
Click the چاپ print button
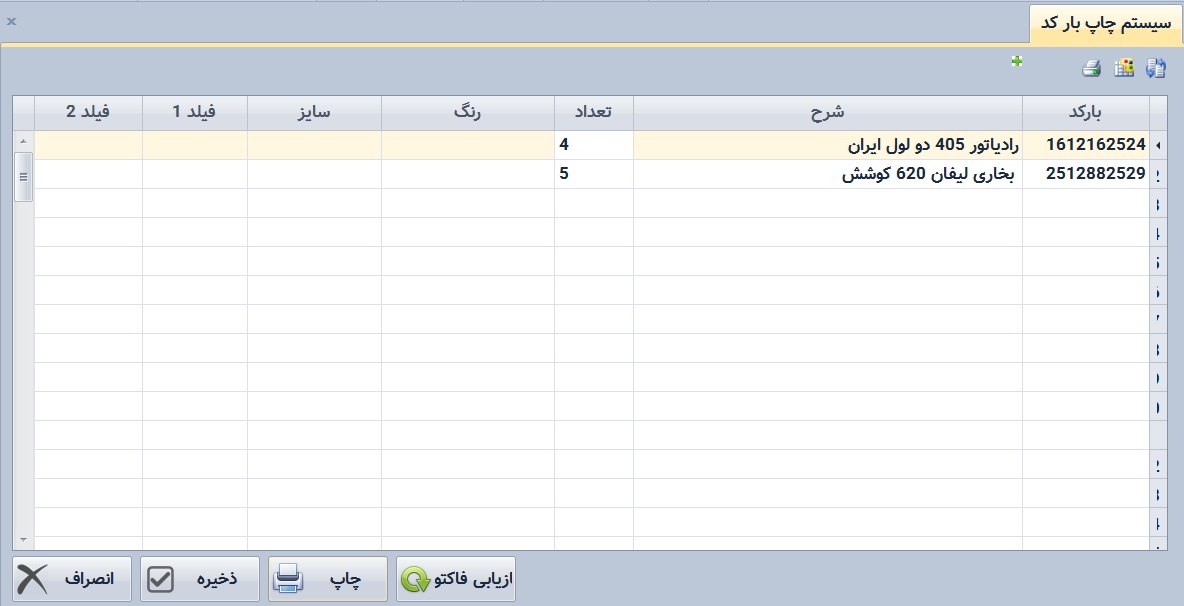point(327,578)
